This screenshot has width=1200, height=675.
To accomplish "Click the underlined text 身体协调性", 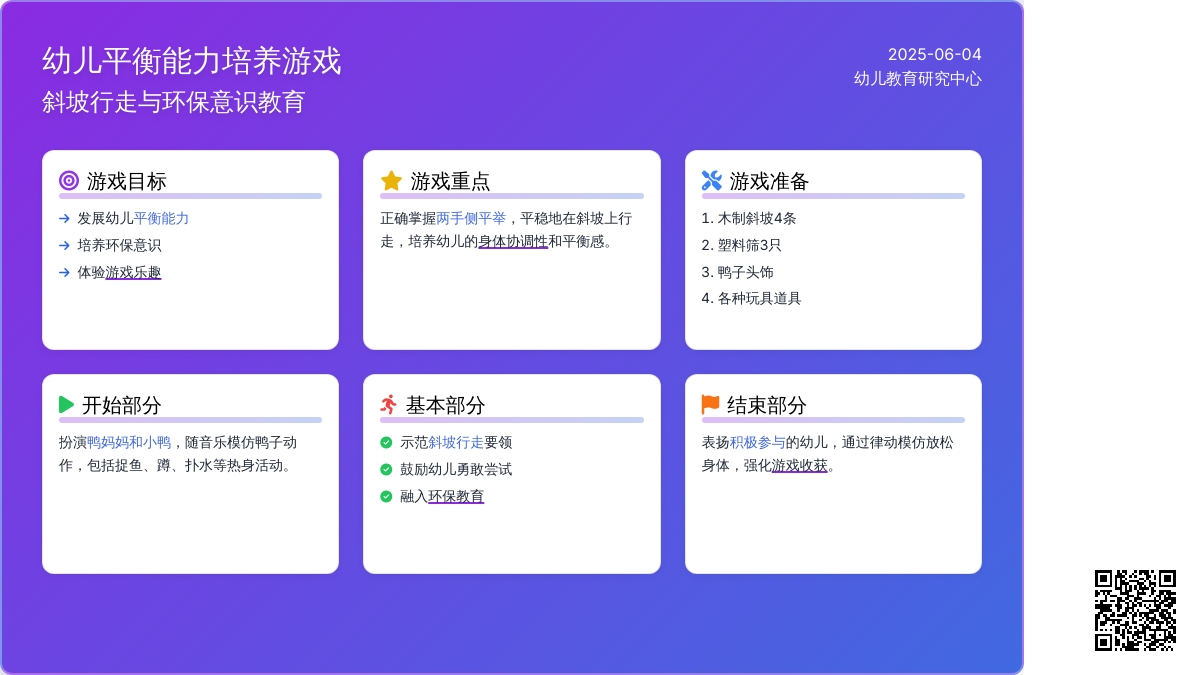I will [513, 241].
